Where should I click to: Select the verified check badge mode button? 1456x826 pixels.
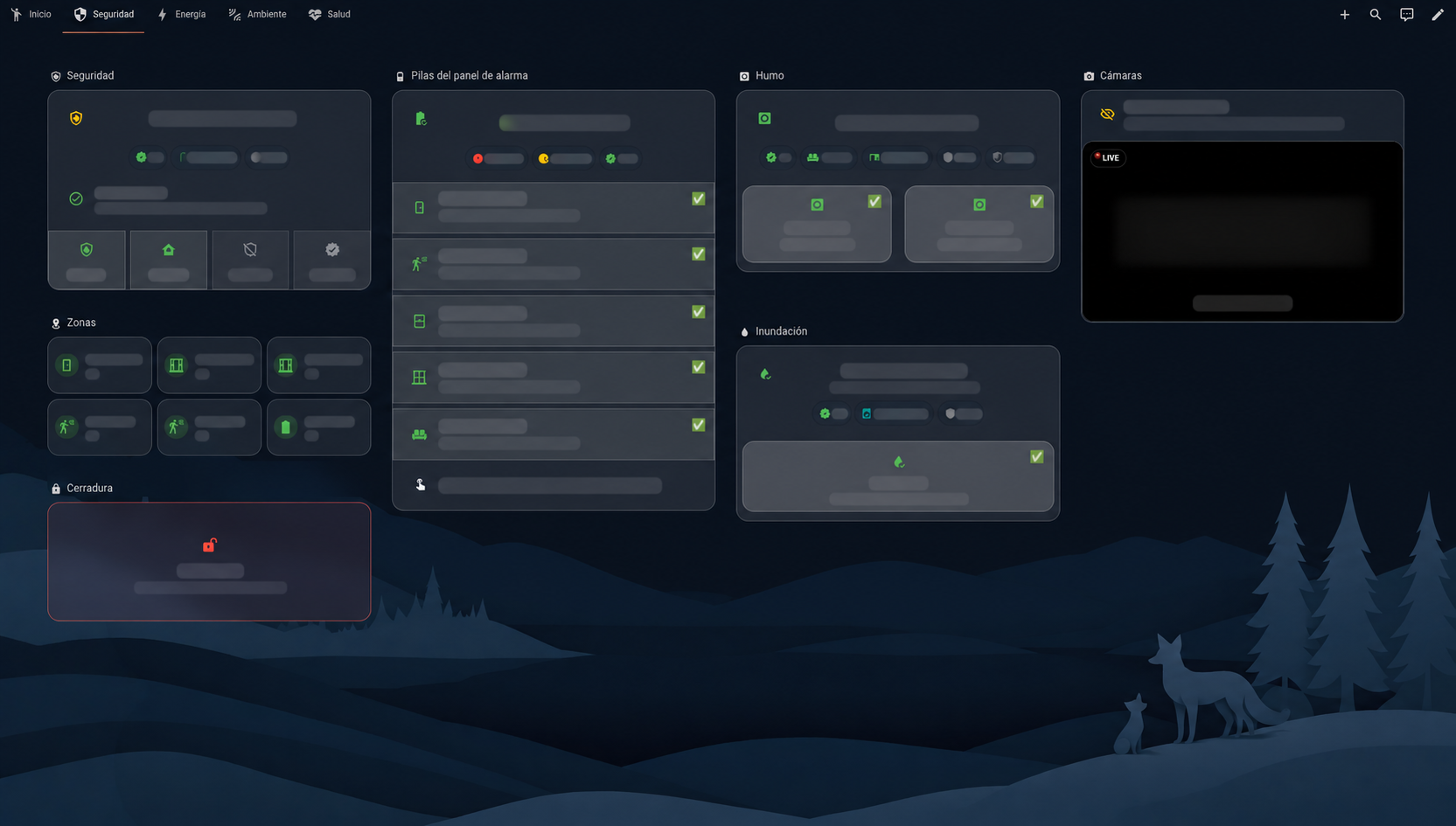click(x=332, y=260)
